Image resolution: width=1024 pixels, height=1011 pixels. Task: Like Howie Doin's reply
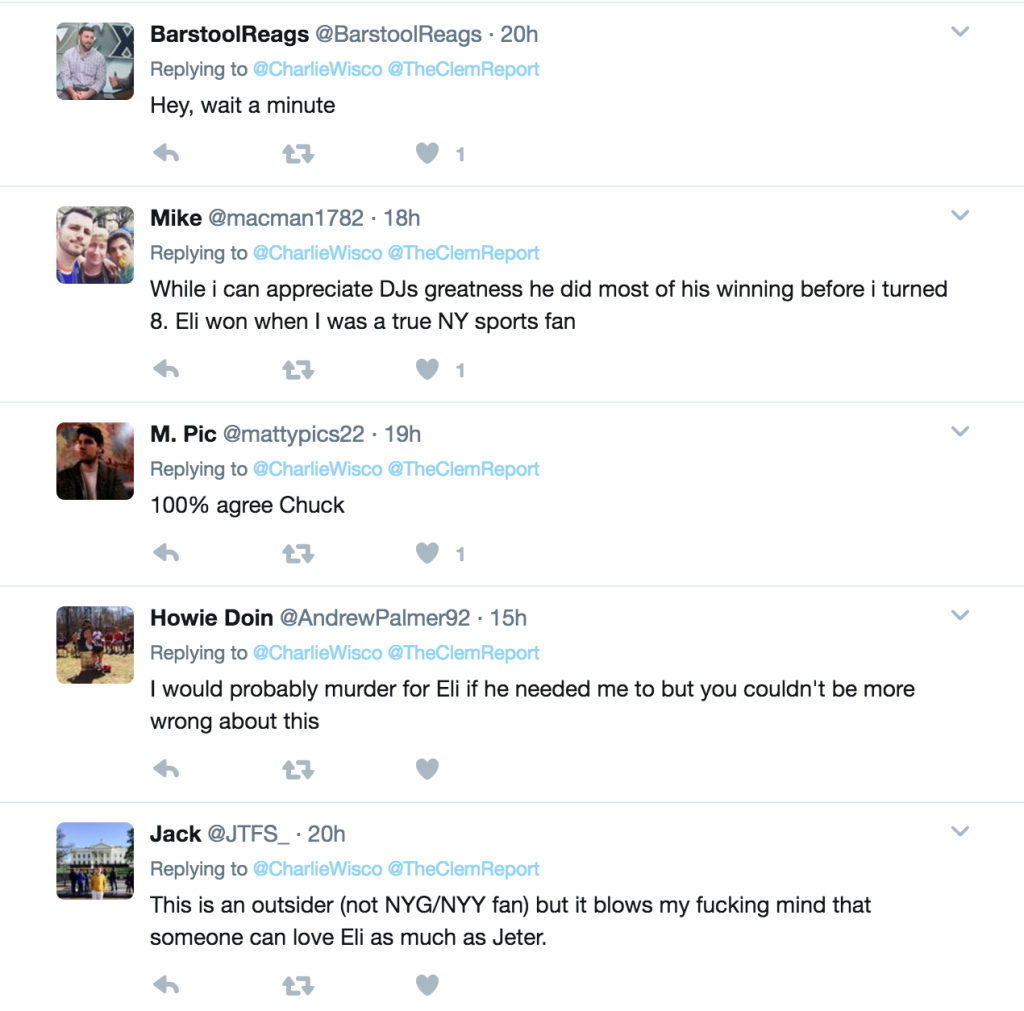pos(427,769)
